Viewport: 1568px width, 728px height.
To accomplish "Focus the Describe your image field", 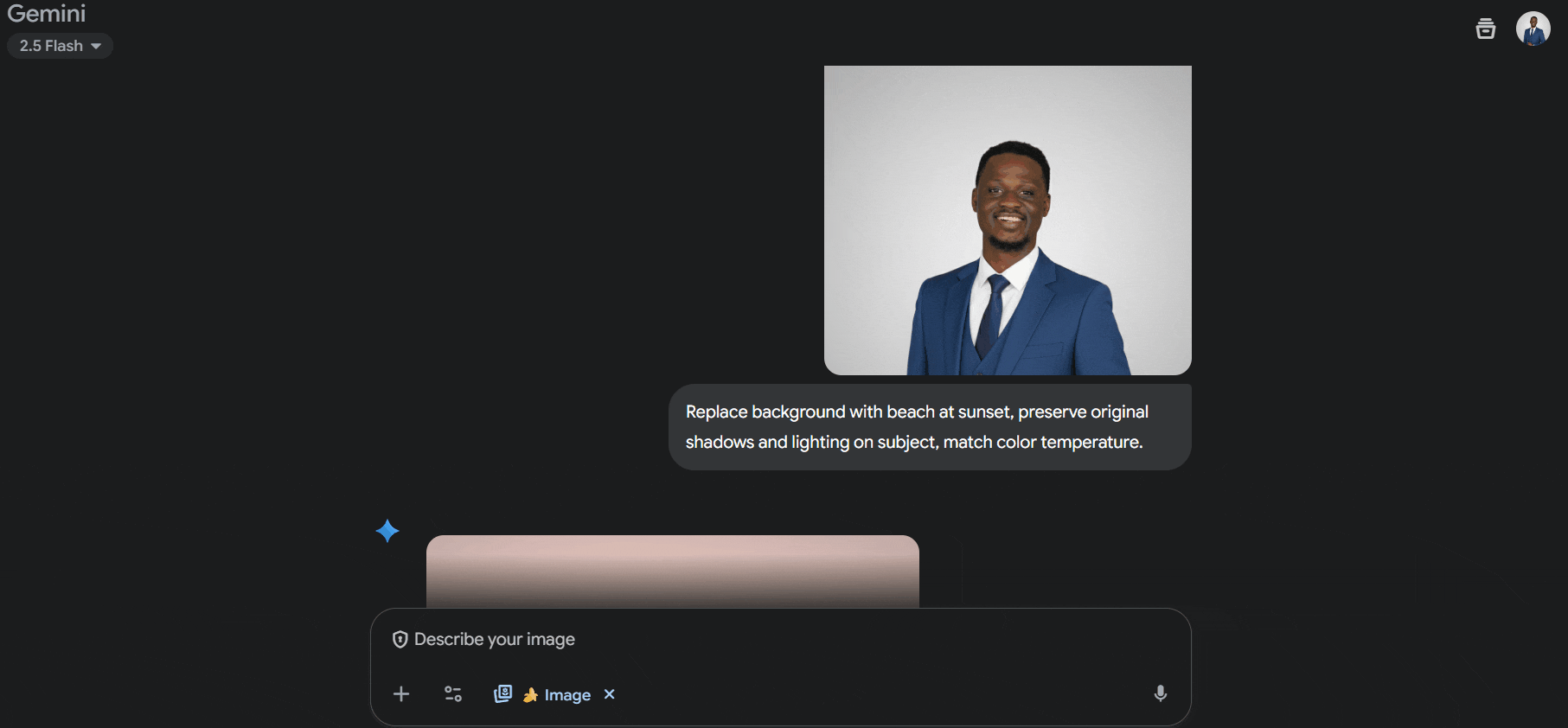I will (x=780, y=640).
